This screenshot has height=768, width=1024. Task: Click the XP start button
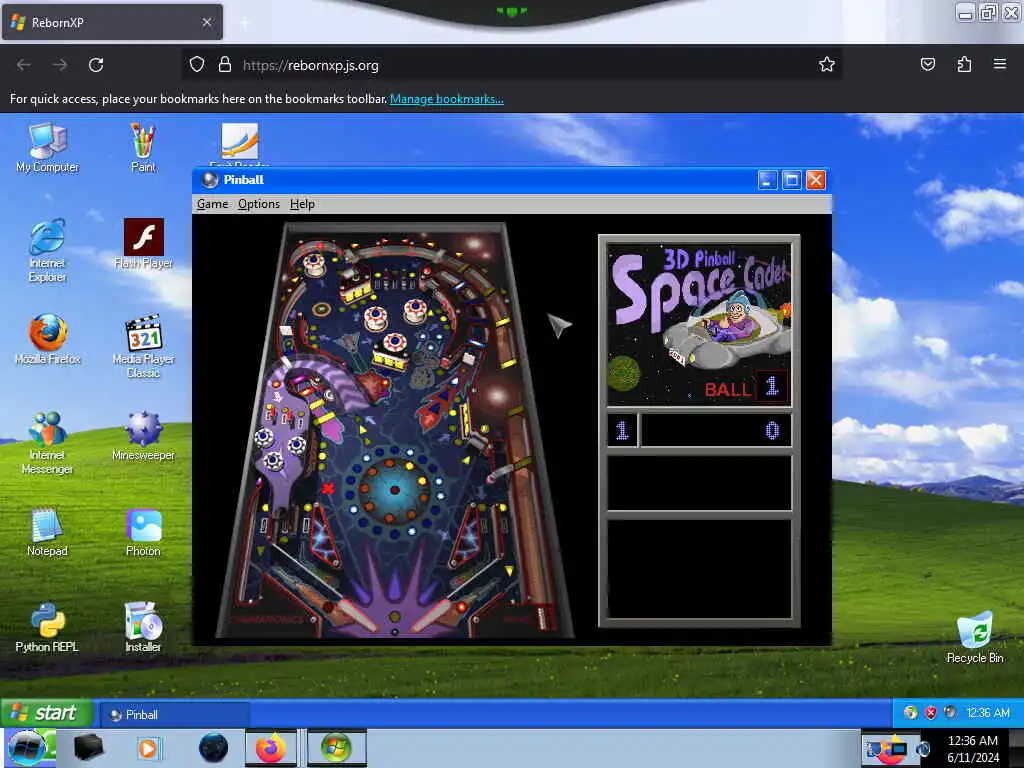click(46, 712)
